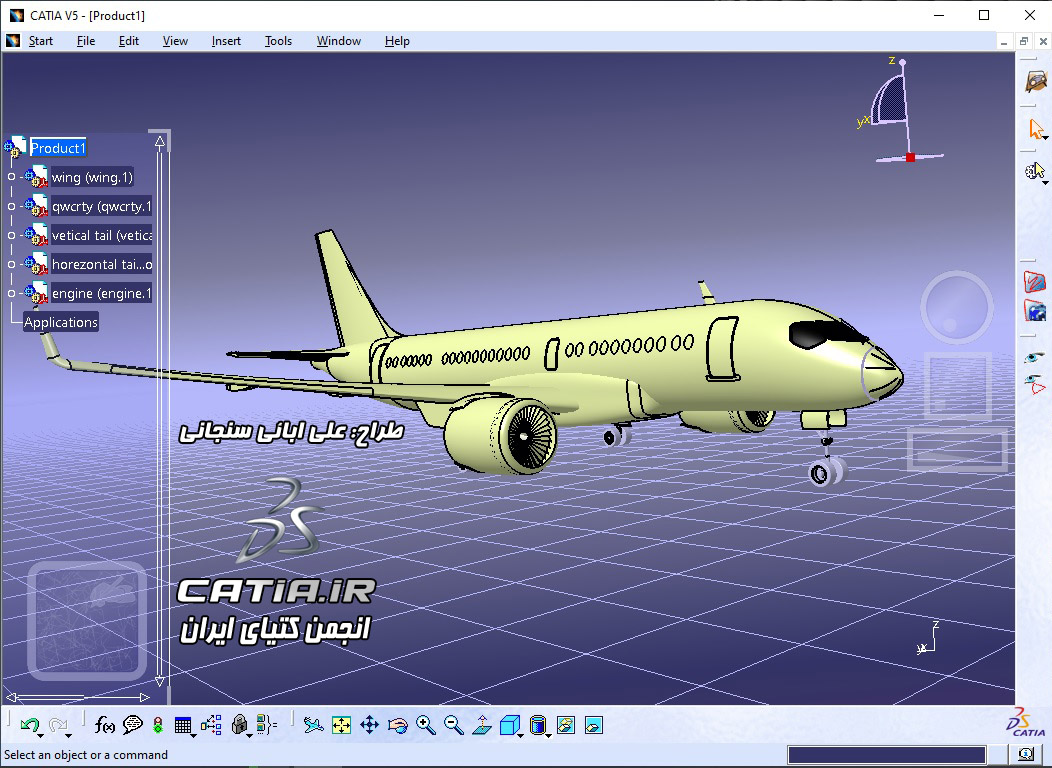Select the orange Select arrow tool
Viewport: 1052px width, 768px height.
click(x=1035, y=129)
